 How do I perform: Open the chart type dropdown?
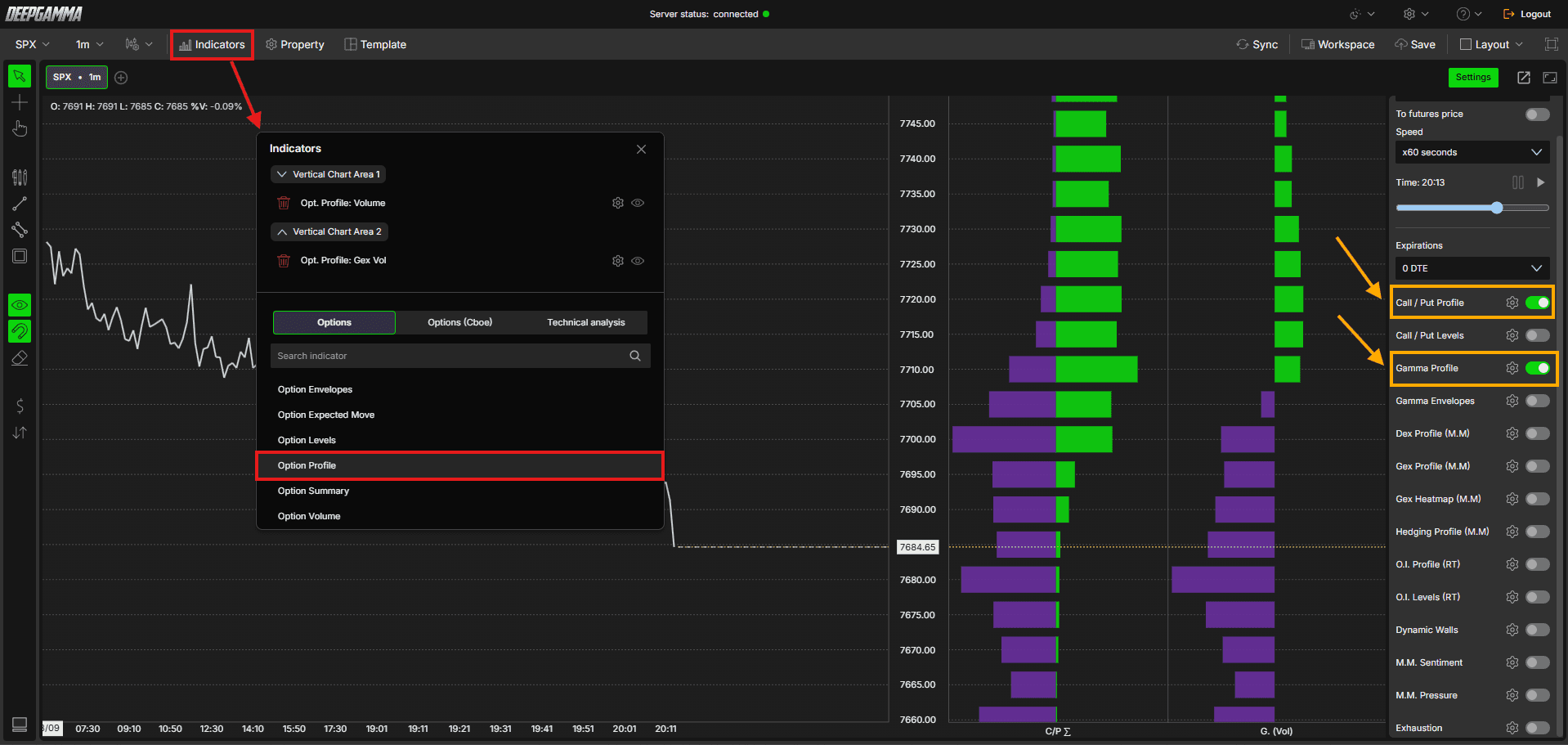tap(139, 44)
